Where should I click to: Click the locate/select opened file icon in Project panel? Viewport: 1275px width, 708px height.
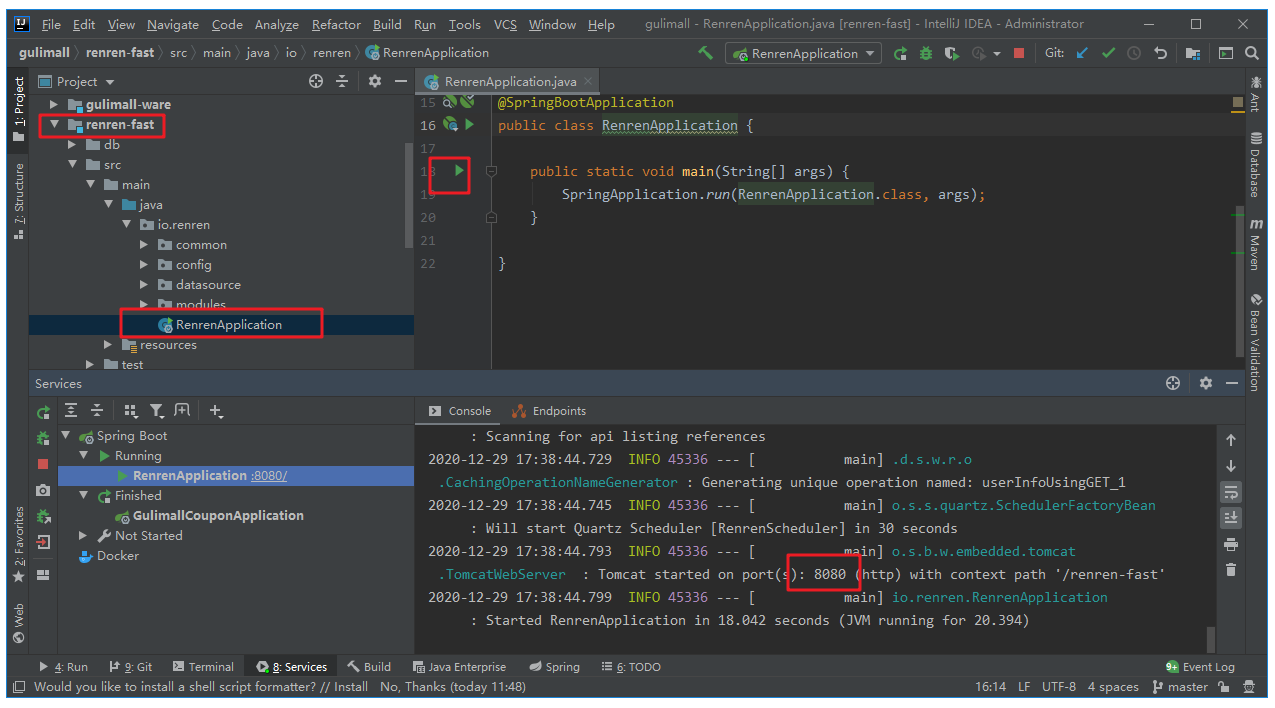316,81
